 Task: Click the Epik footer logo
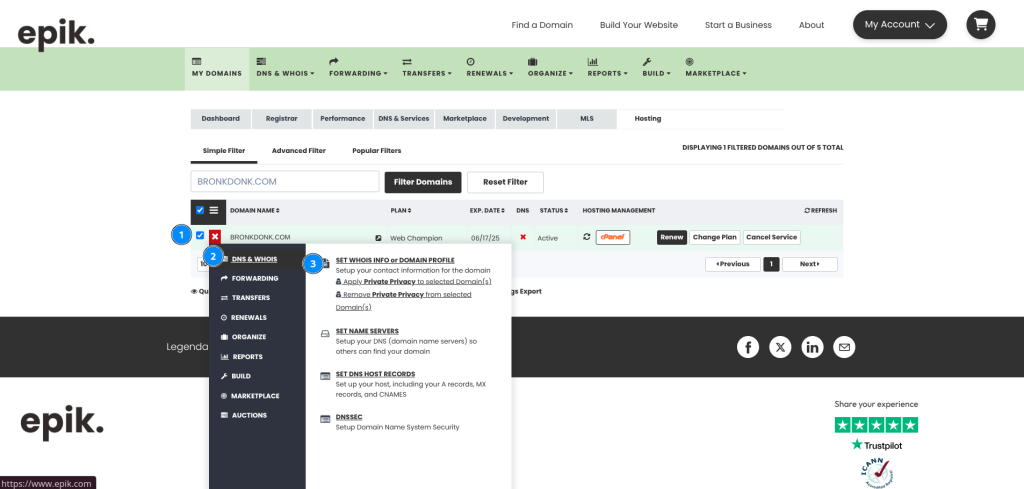[x=62, y=422]
